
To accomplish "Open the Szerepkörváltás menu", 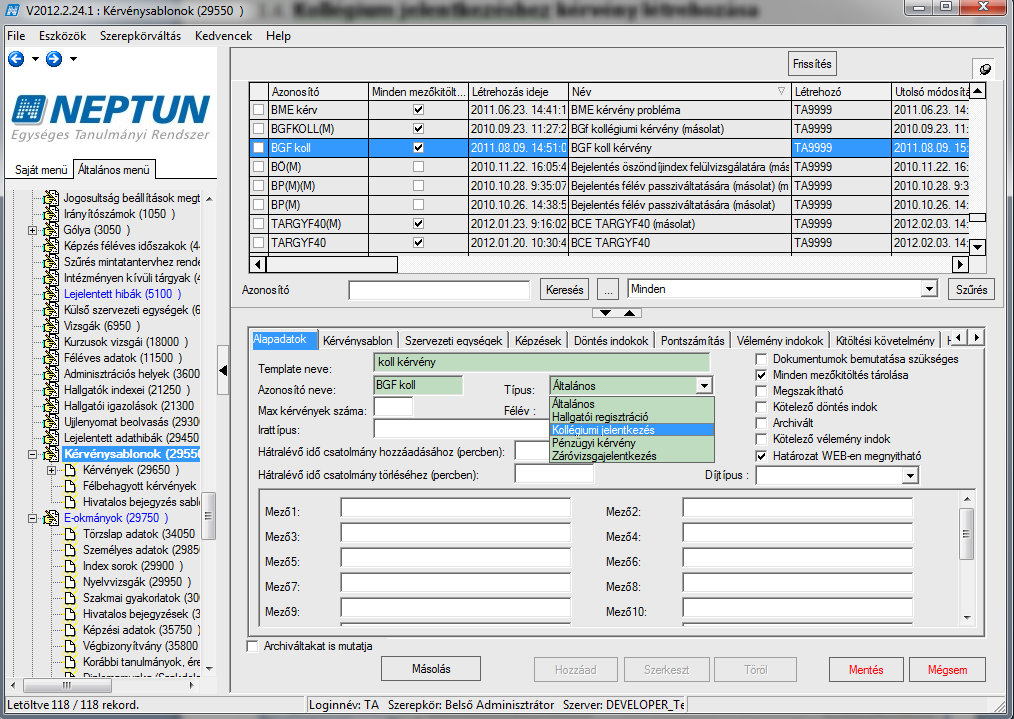I will 140,36.
